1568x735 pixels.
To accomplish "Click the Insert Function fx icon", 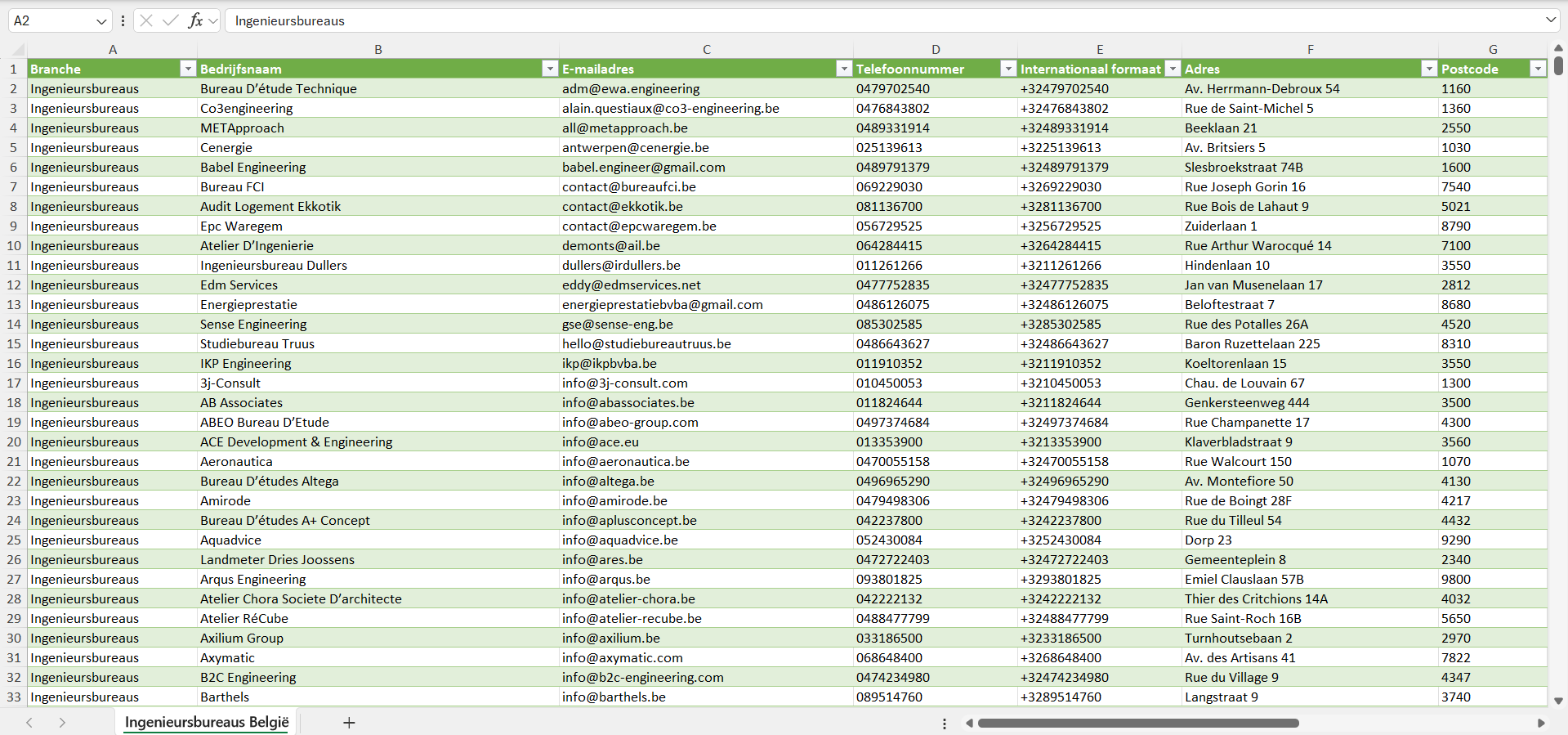I will point(195,20).
